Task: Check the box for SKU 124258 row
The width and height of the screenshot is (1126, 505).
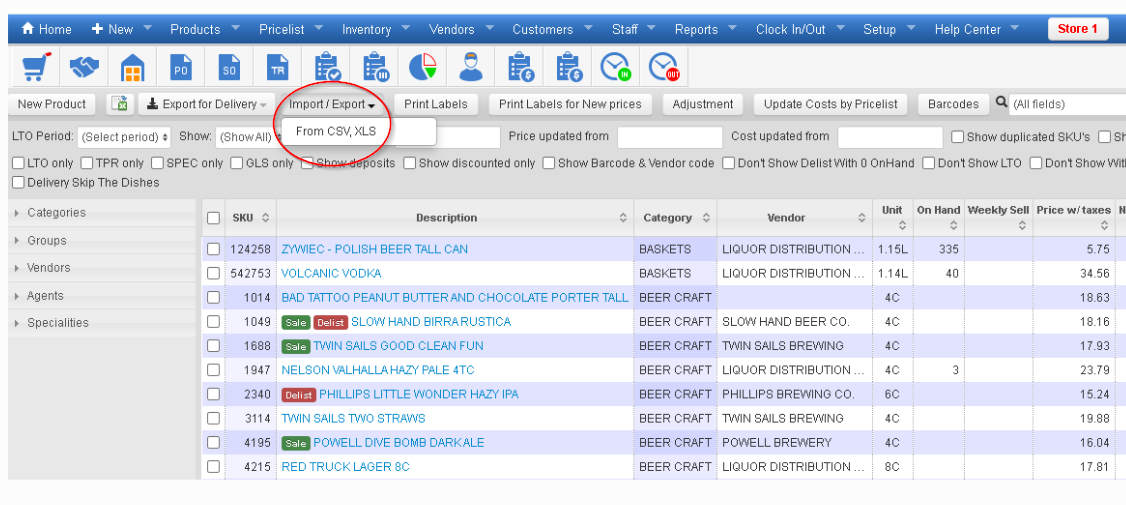Action: pos(213,249)
